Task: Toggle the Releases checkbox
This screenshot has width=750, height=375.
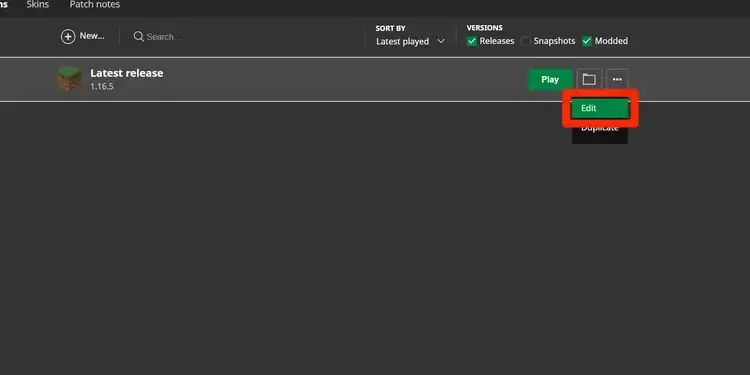Action: pyautogui.click(x=472, y=41)
